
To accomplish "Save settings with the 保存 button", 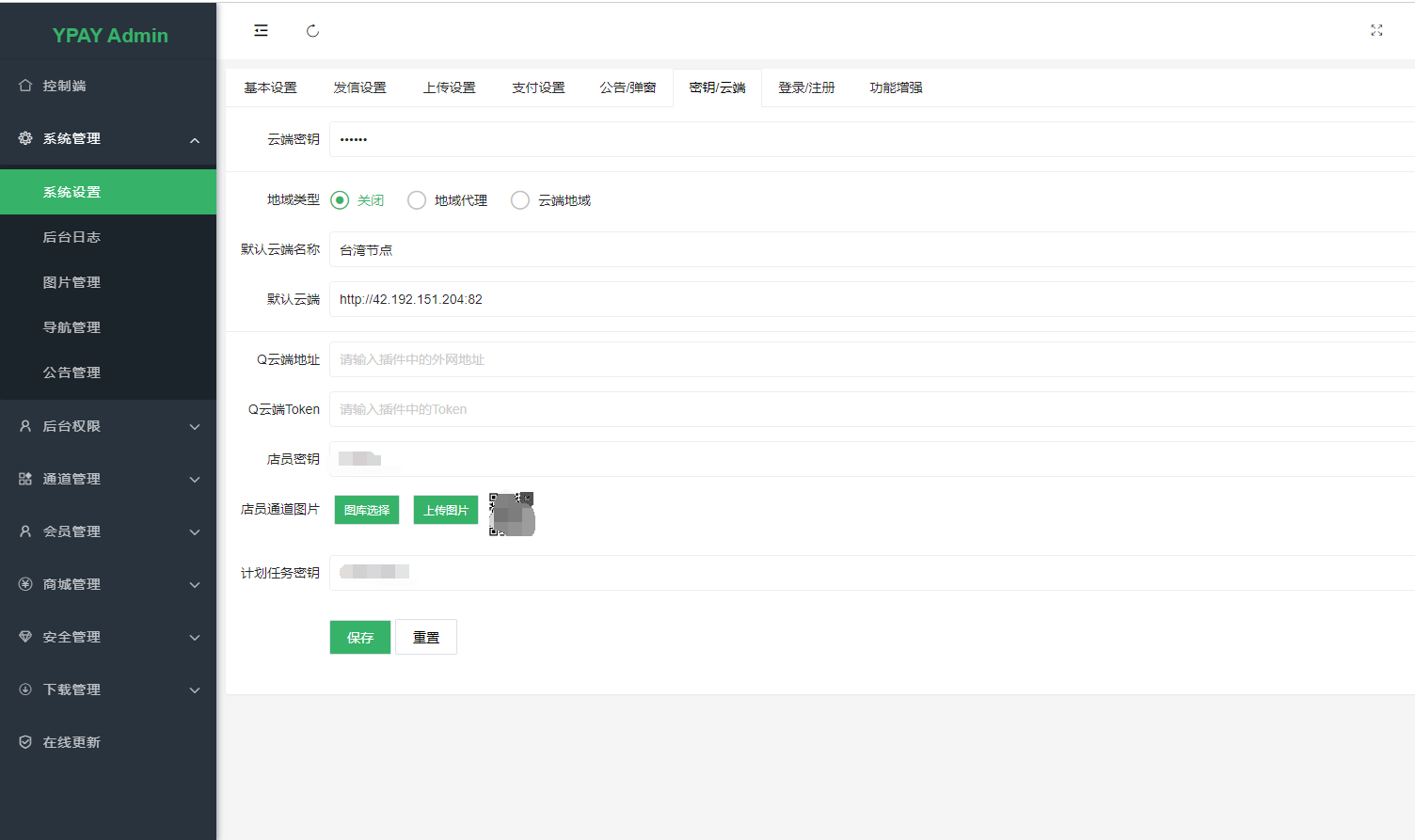I will pos(359,637).
